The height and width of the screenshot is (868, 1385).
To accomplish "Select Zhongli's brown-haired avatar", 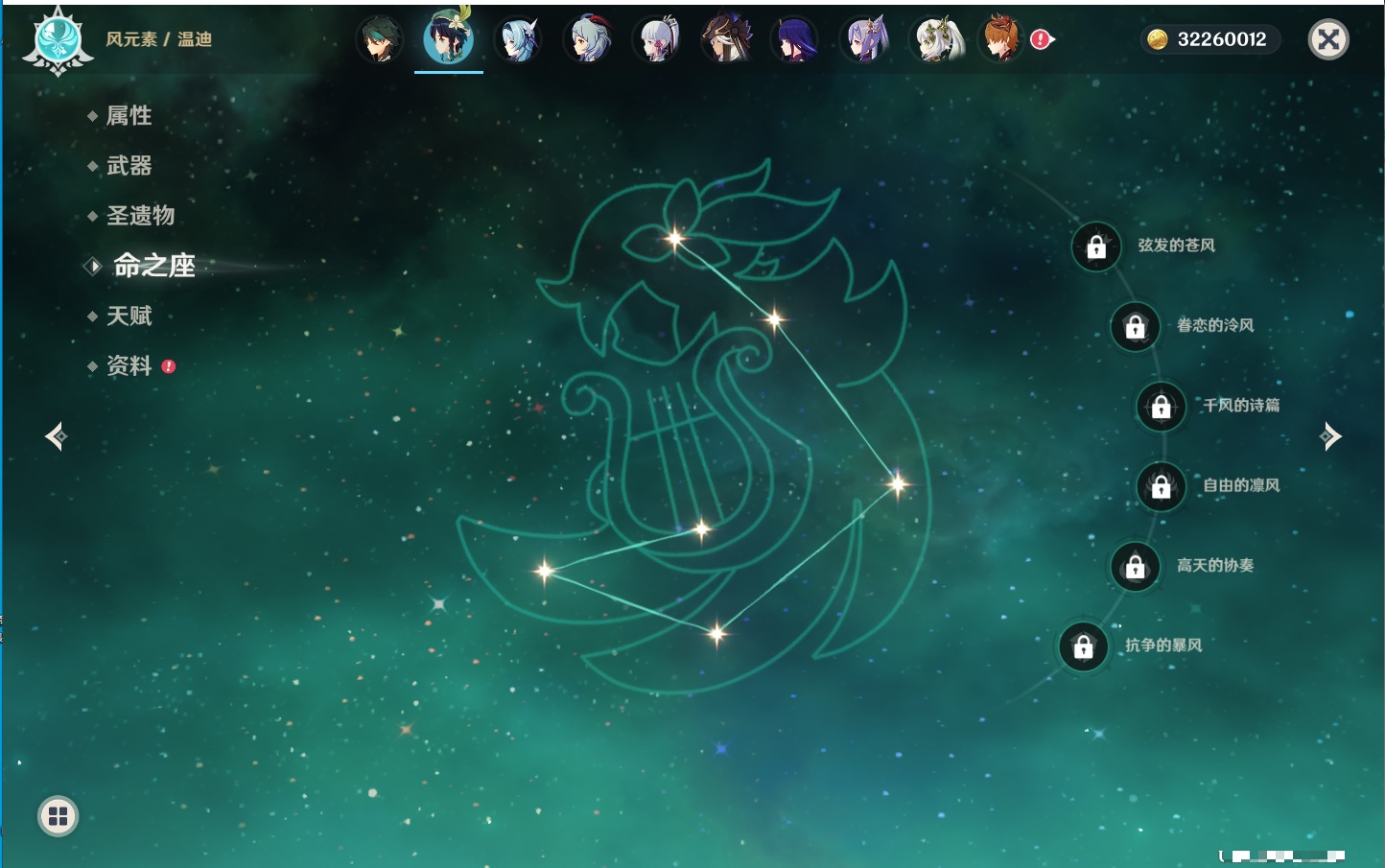I will [726, 40].
